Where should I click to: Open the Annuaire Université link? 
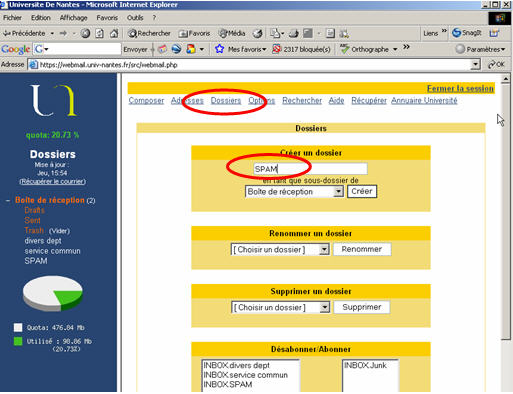click(424, 100)
